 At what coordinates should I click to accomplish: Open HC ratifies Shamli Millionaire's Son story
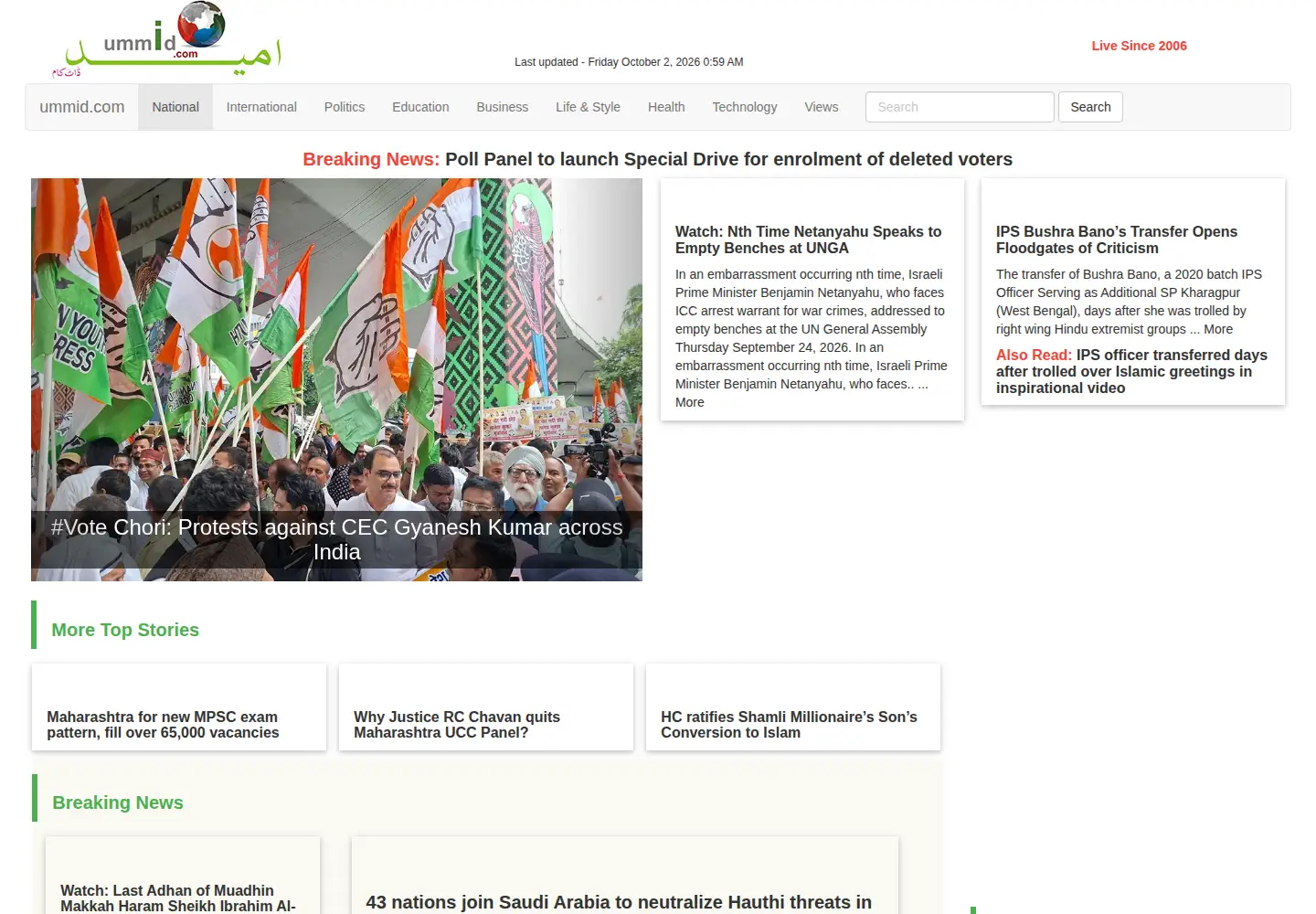click(789, 725)
